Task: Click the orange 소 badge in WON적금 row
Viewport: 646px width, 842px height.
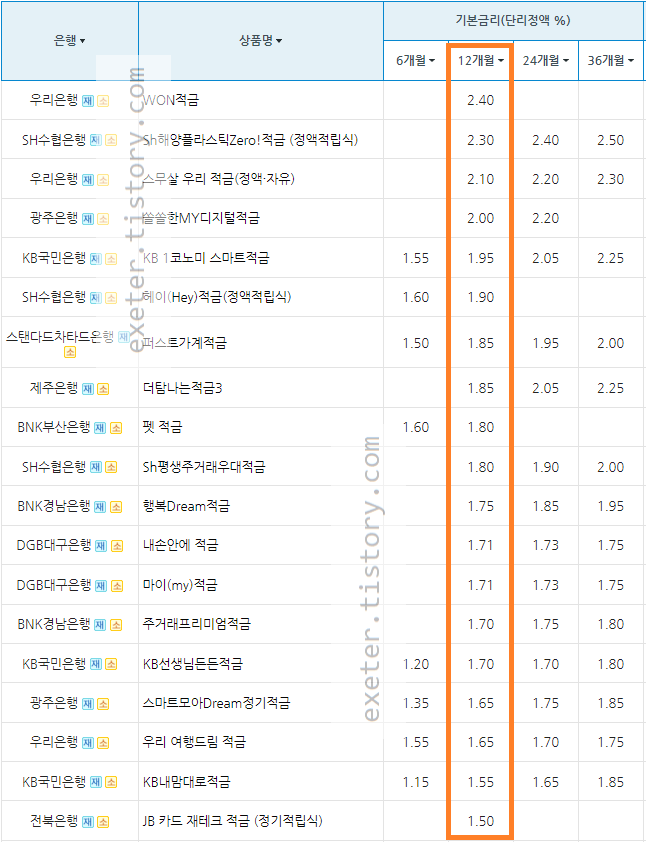Action: (103, 101)
